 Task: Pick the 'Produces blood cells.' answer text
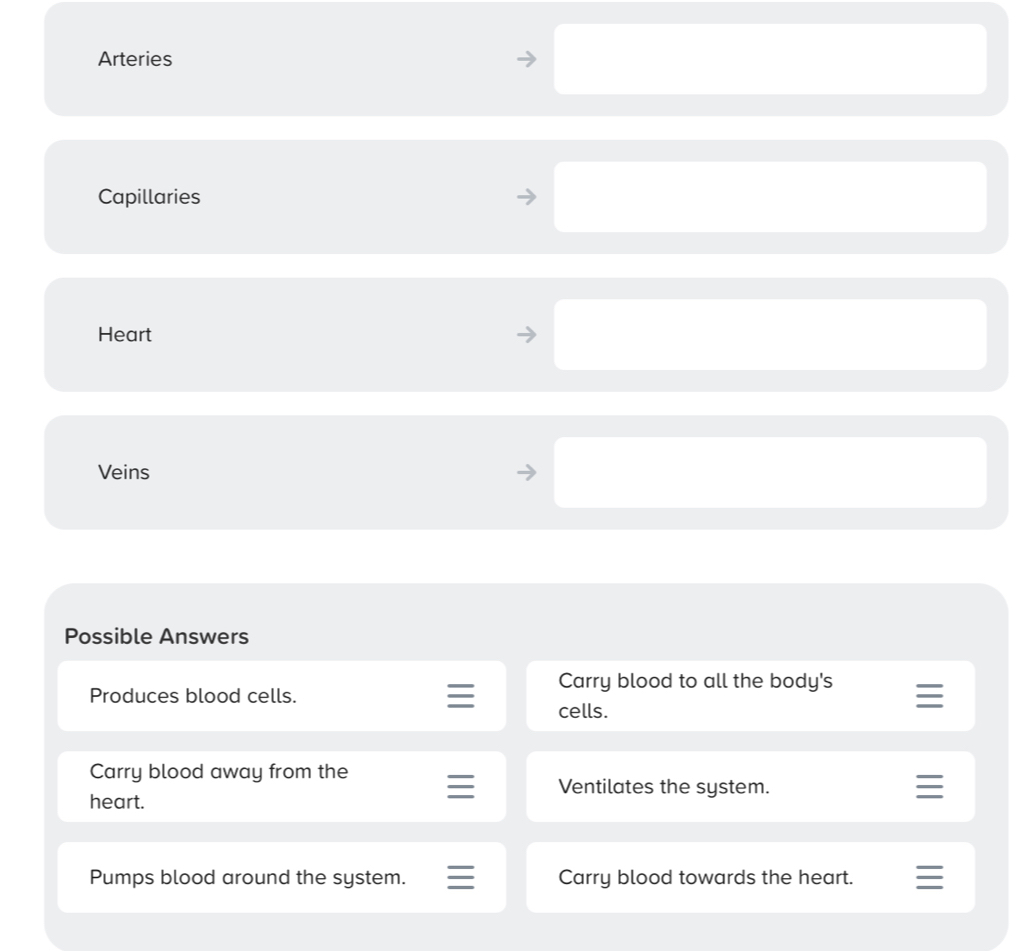(193, 696)
